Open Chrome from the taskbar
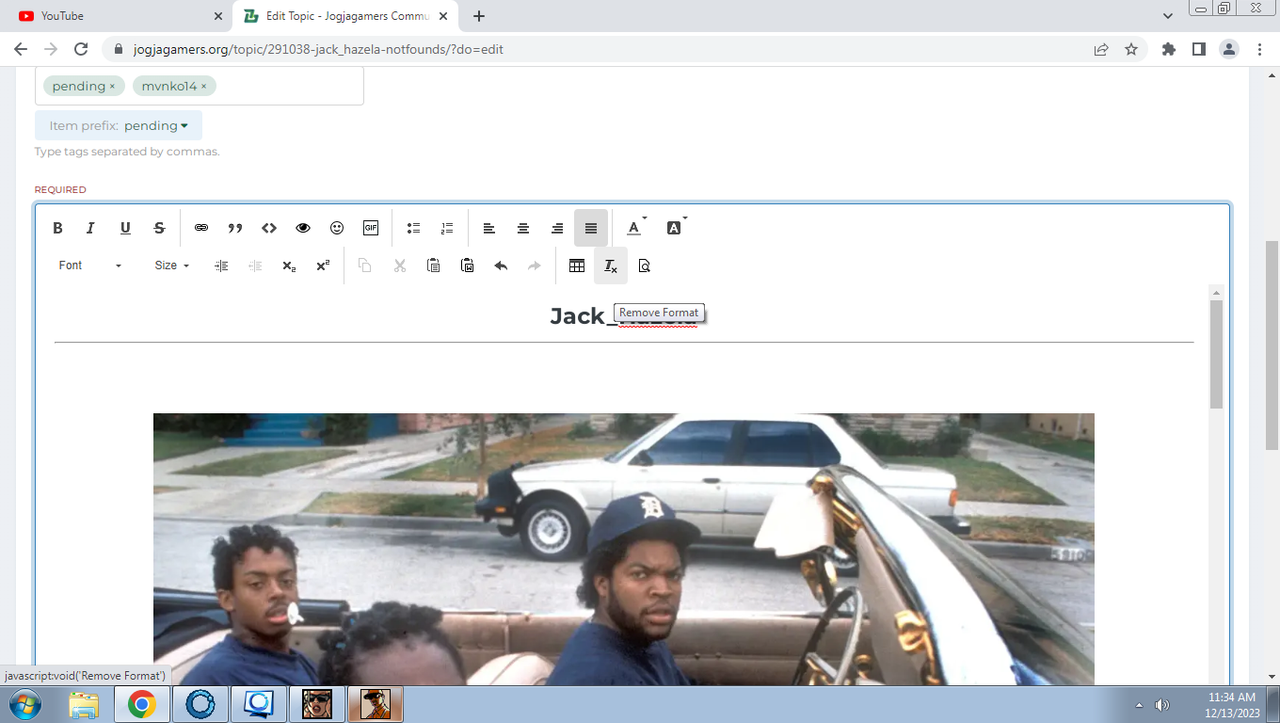The height and width of the screenshot is (723, 1280). pos(141,705)
